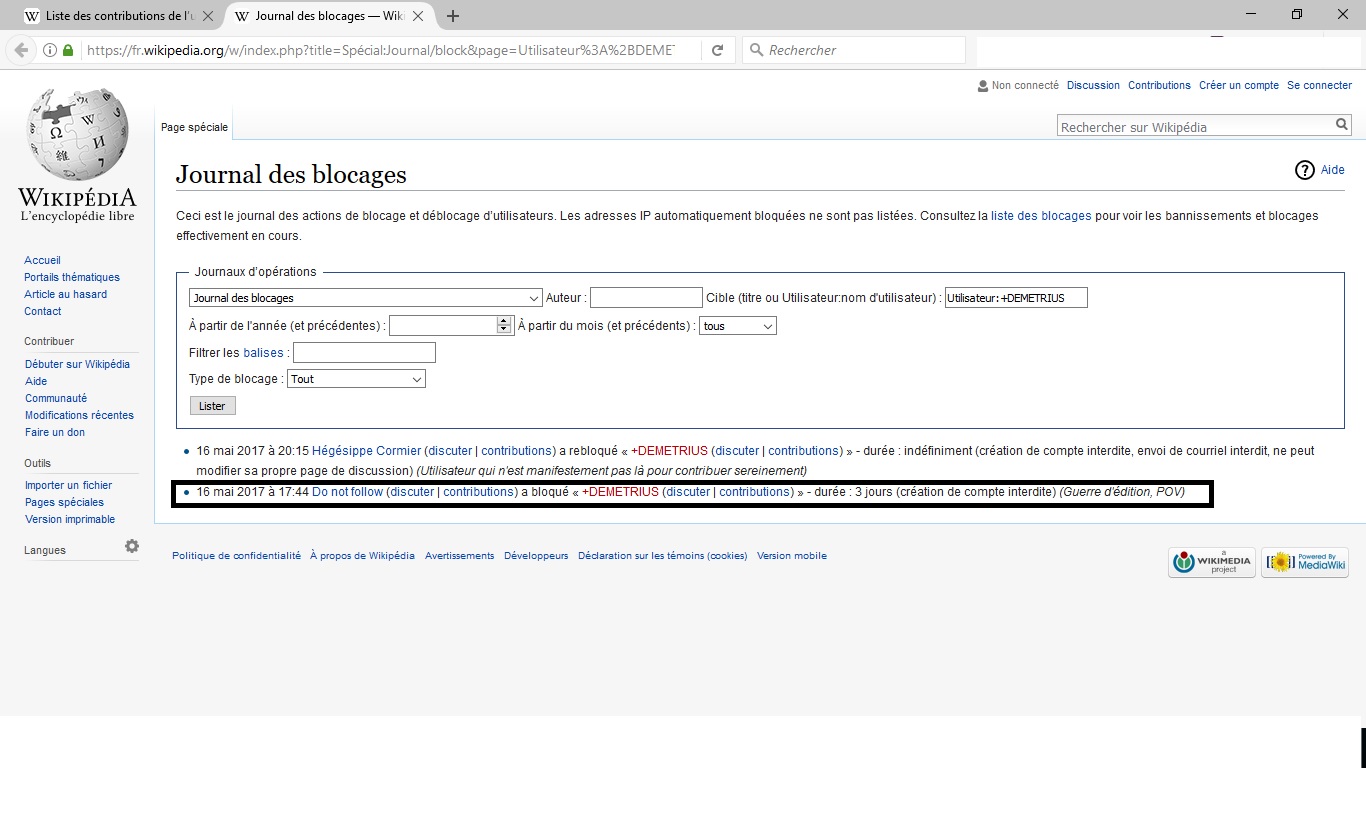Screen dimensions: 1366x840
Task: Open the liste des blocages link
Action: [1040, 216]
